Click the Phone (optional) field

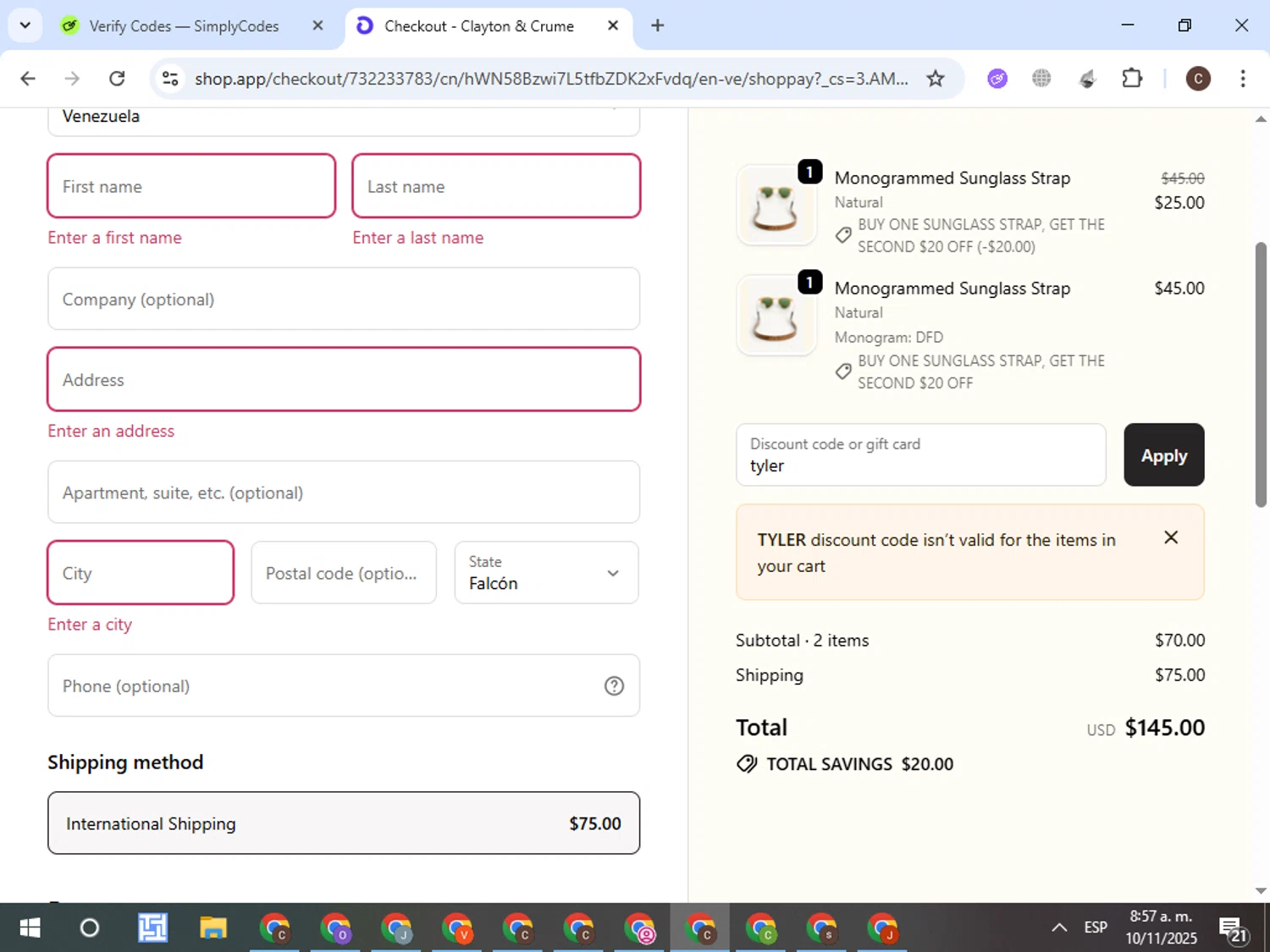pos(344,685)
